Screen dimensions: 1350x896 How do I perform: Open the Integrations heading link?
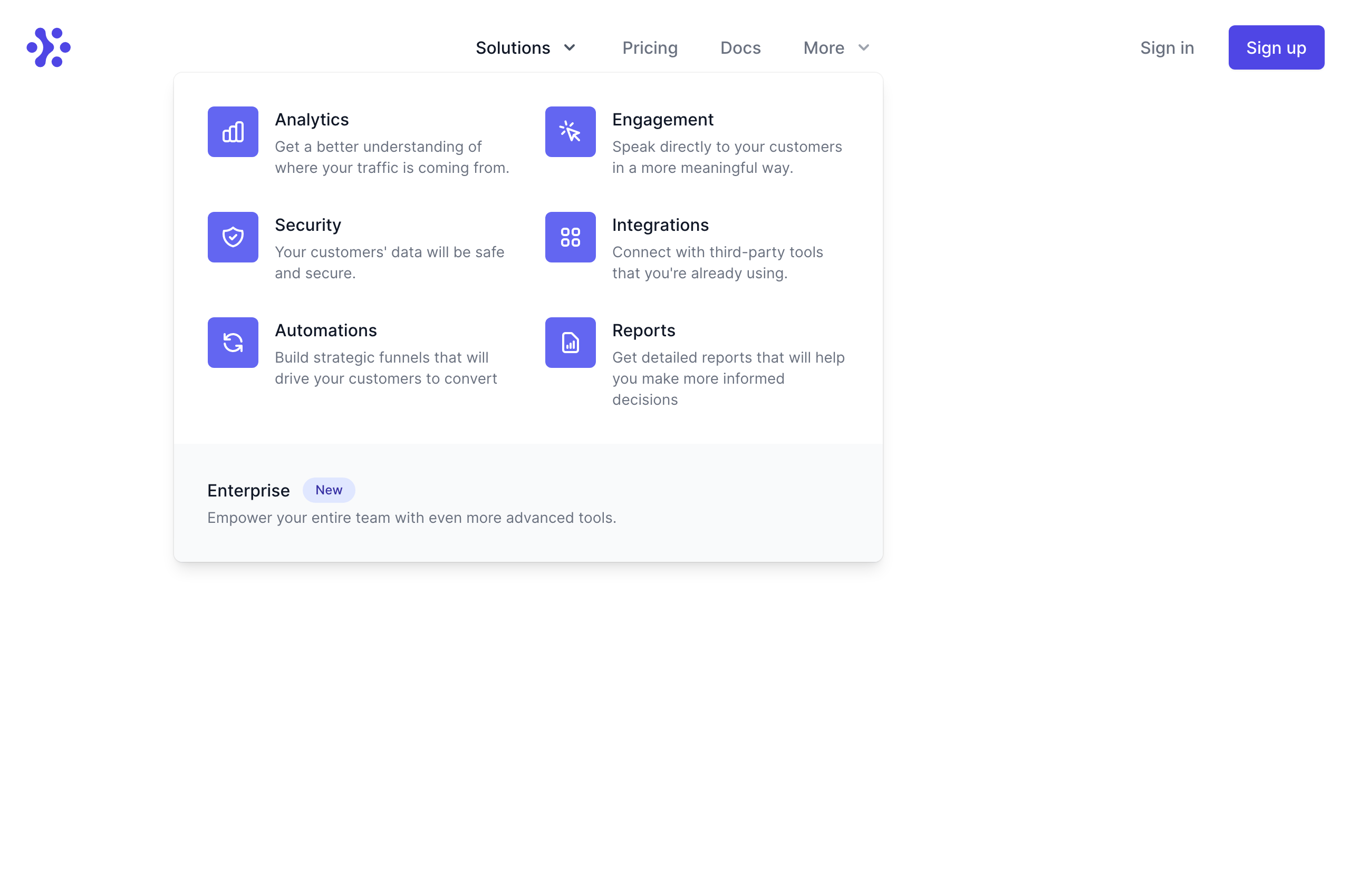[x=660, y=225]
